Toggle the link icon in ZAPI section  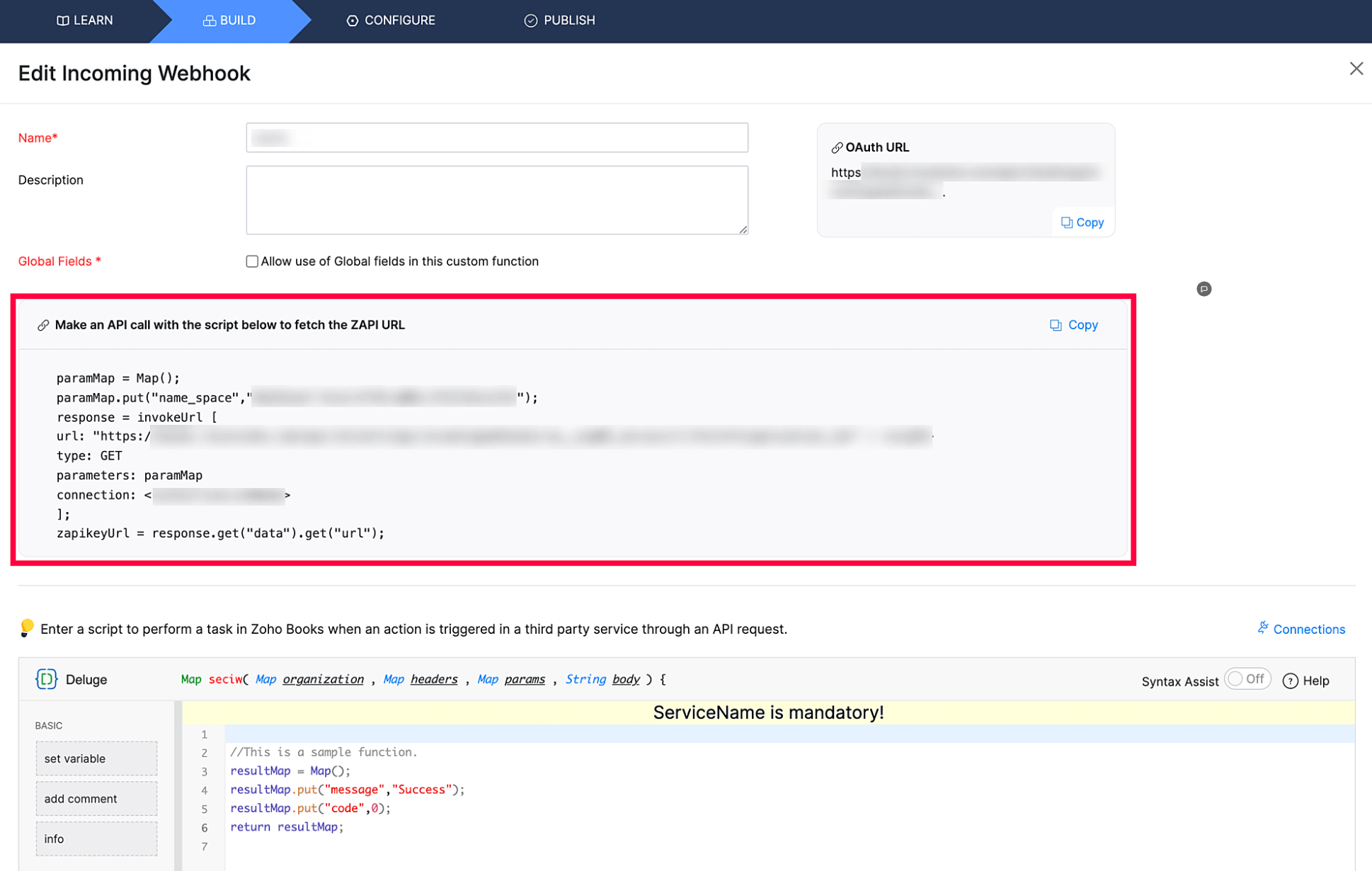(44, 325)
